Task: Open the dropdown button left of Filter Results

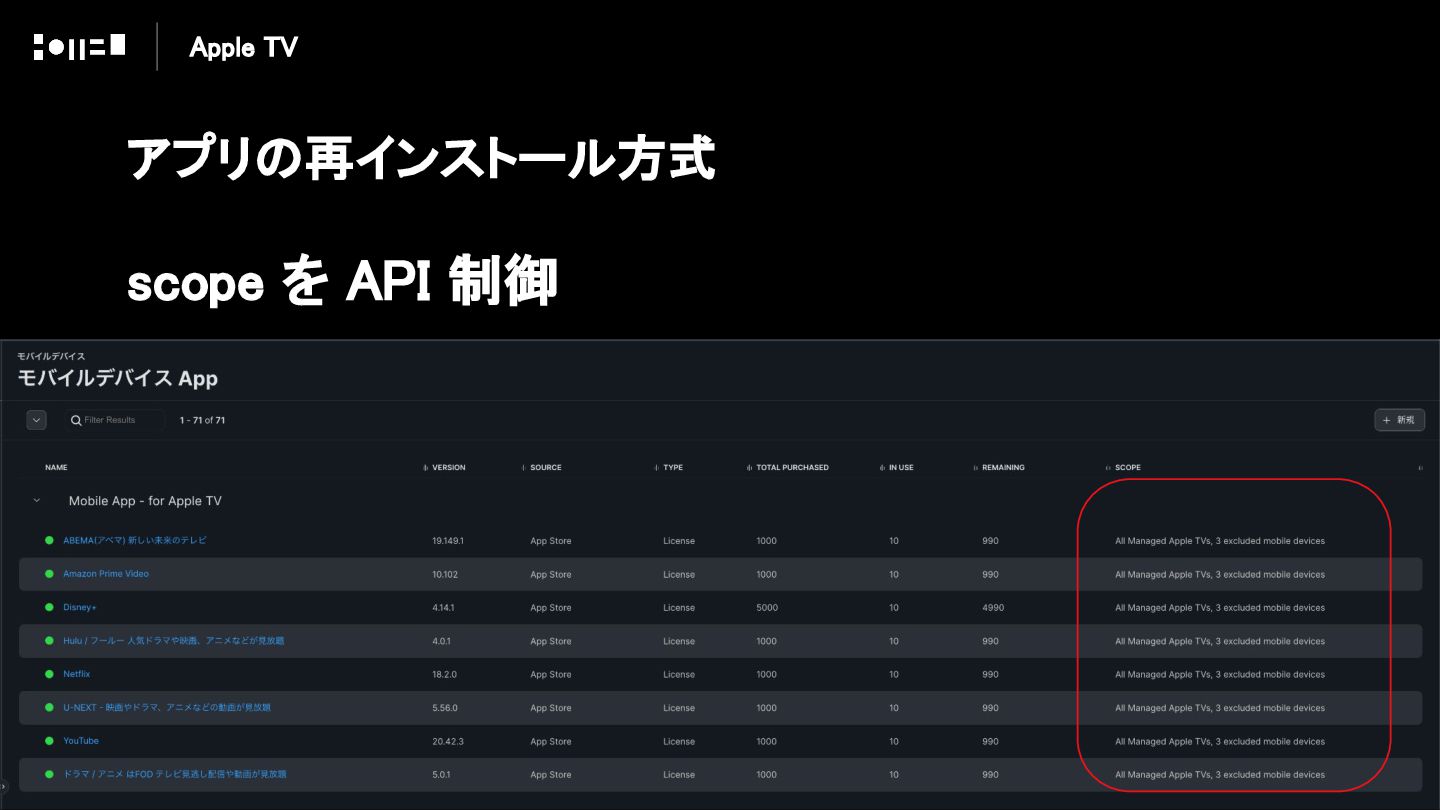Action: point(37,421)
